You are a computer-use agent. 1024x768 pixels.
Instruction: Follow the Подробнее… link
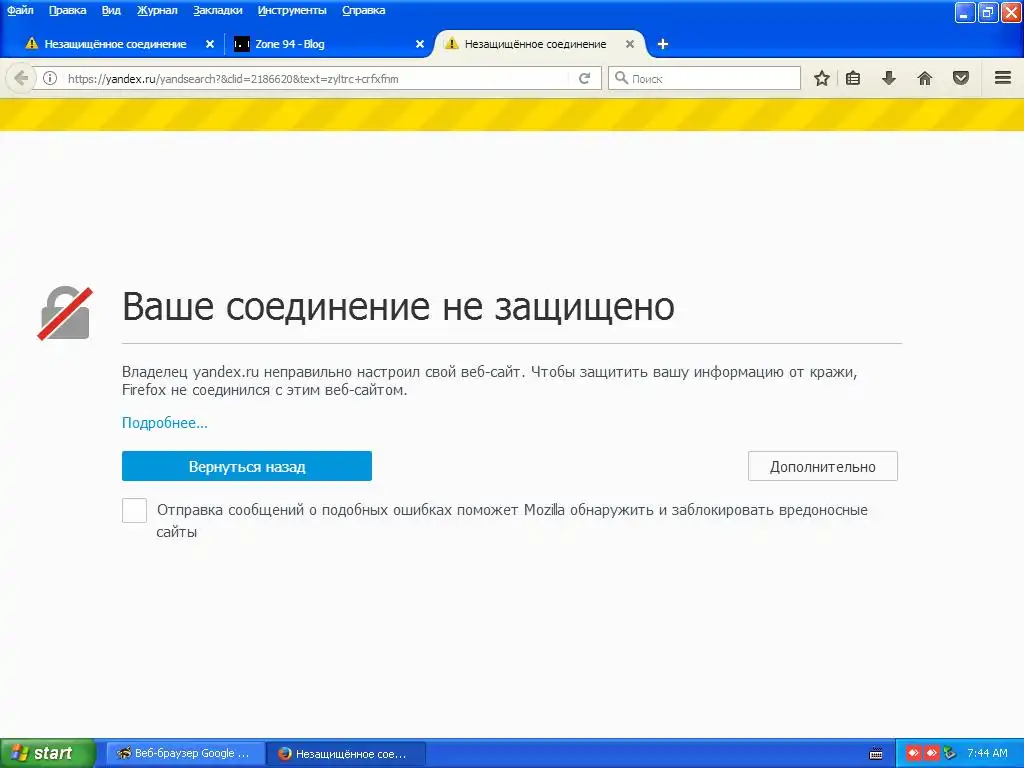(165, 423)
